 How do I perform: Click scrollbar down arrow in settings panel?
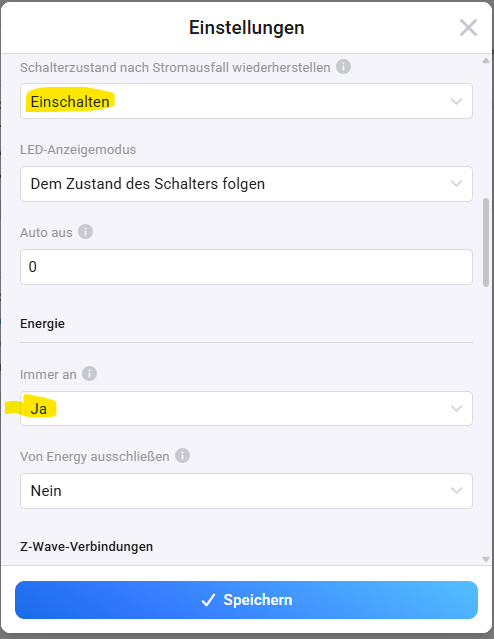click(485, 559)
